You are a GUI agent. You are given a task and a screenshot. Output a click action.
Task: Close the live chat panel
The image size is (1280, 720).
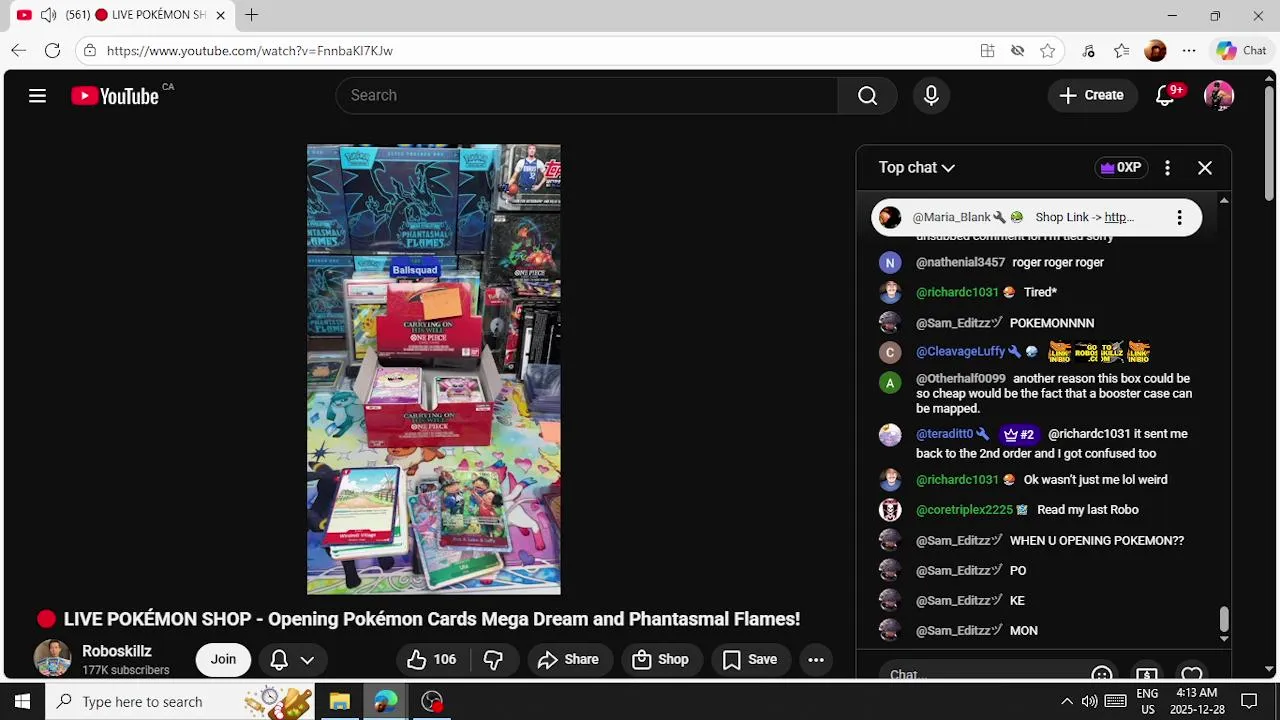[1205, 168]
